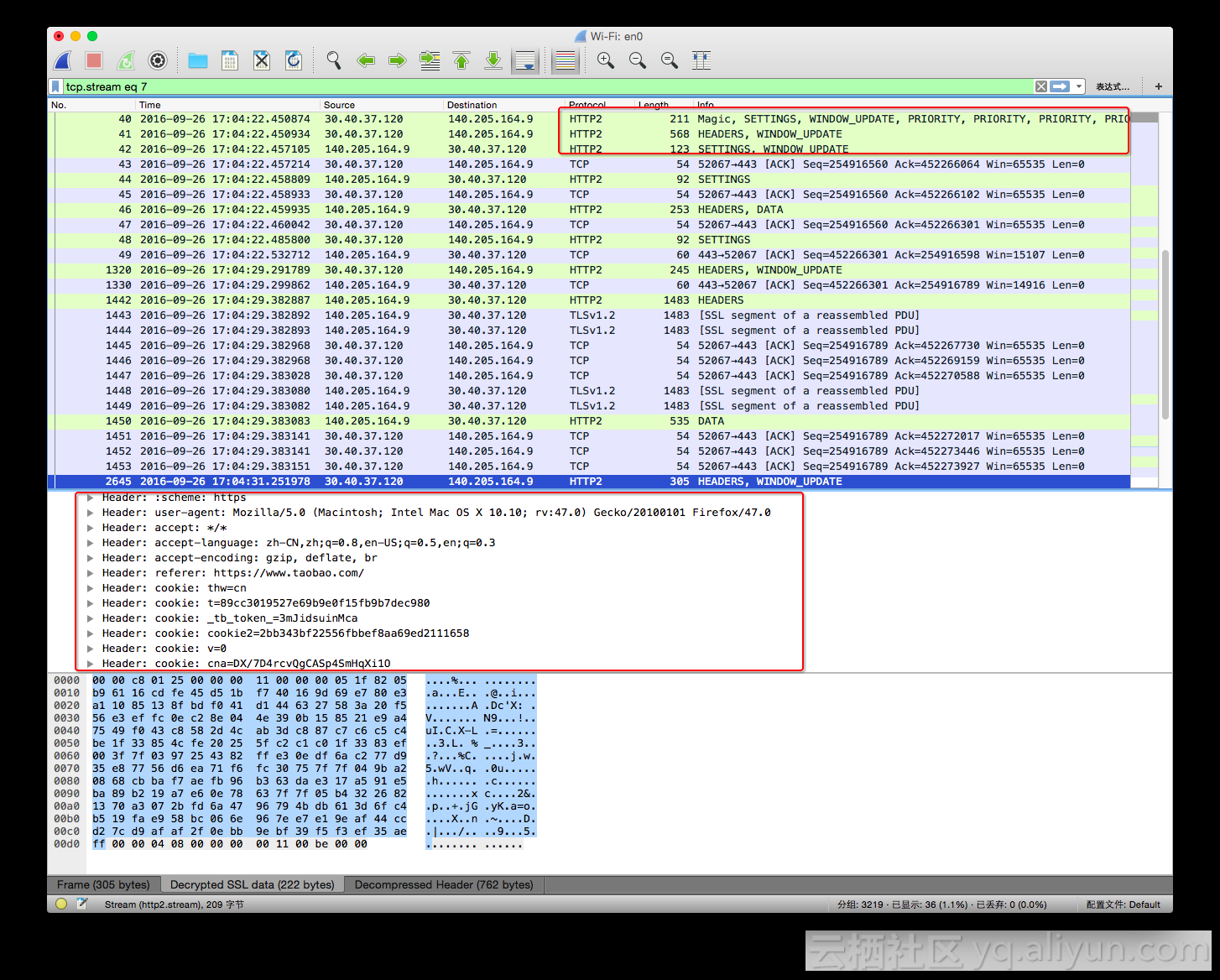Expand the Header: user-agent row
The width and height of the screenshot is (1220, 980).
pos(91,513)
